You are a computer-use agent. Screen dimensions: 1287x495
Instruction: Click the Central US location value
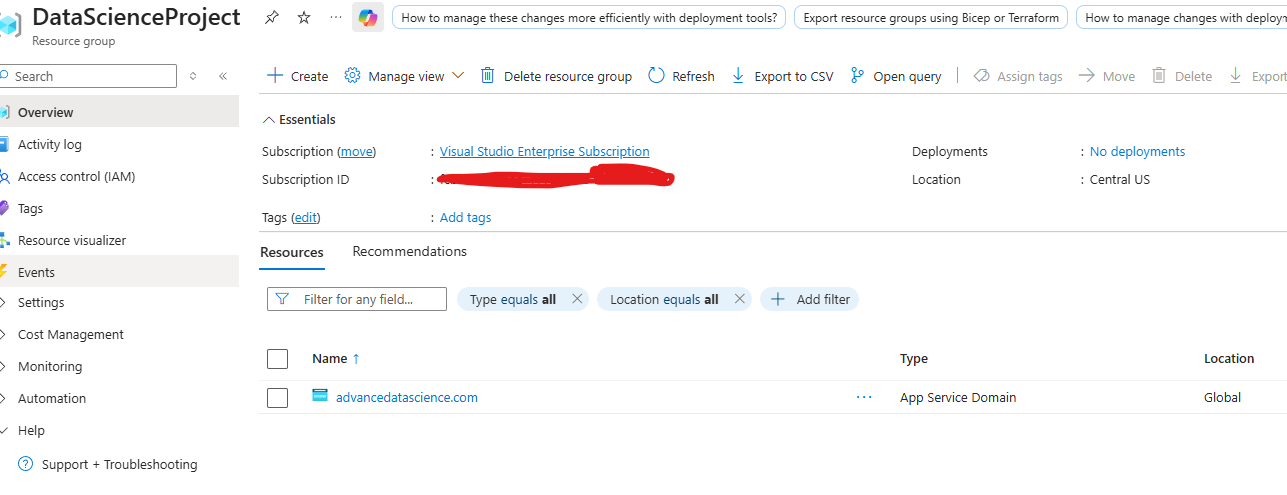1120,179
